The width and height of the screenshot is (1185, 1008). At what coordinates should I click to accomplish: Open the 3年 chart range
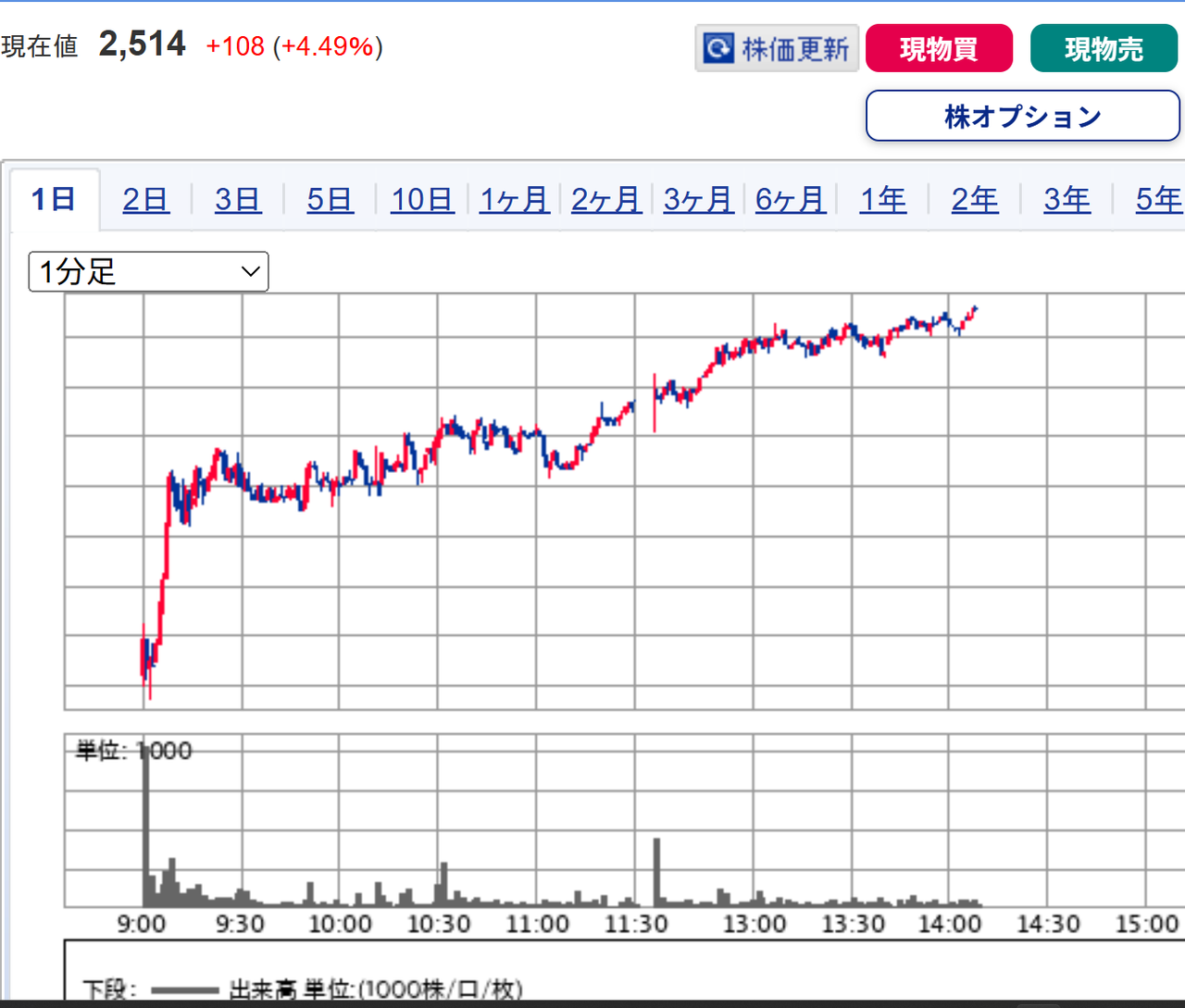coord(1066,199)
